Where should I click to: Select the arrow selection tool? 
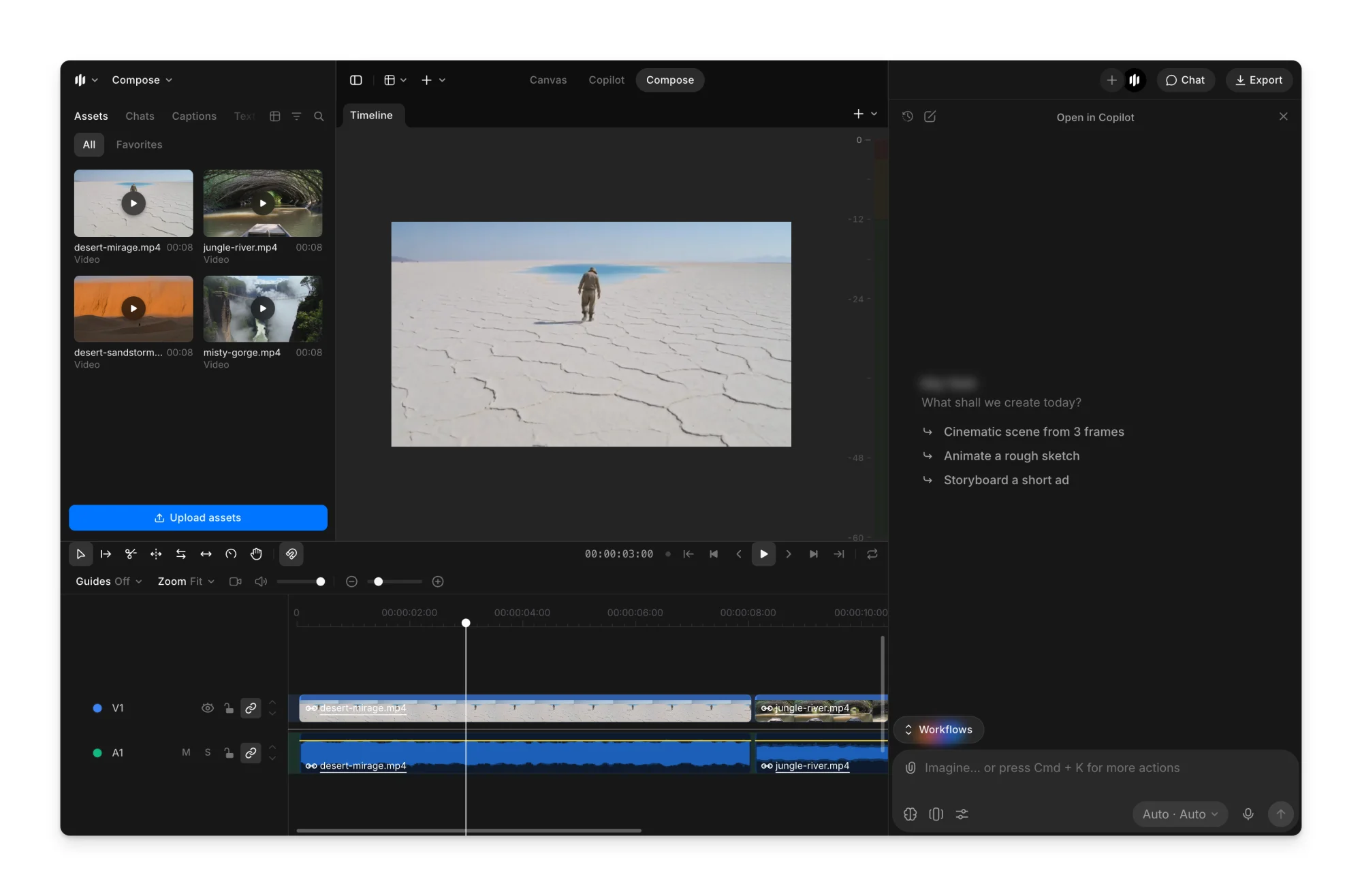(x=80, y=554)
